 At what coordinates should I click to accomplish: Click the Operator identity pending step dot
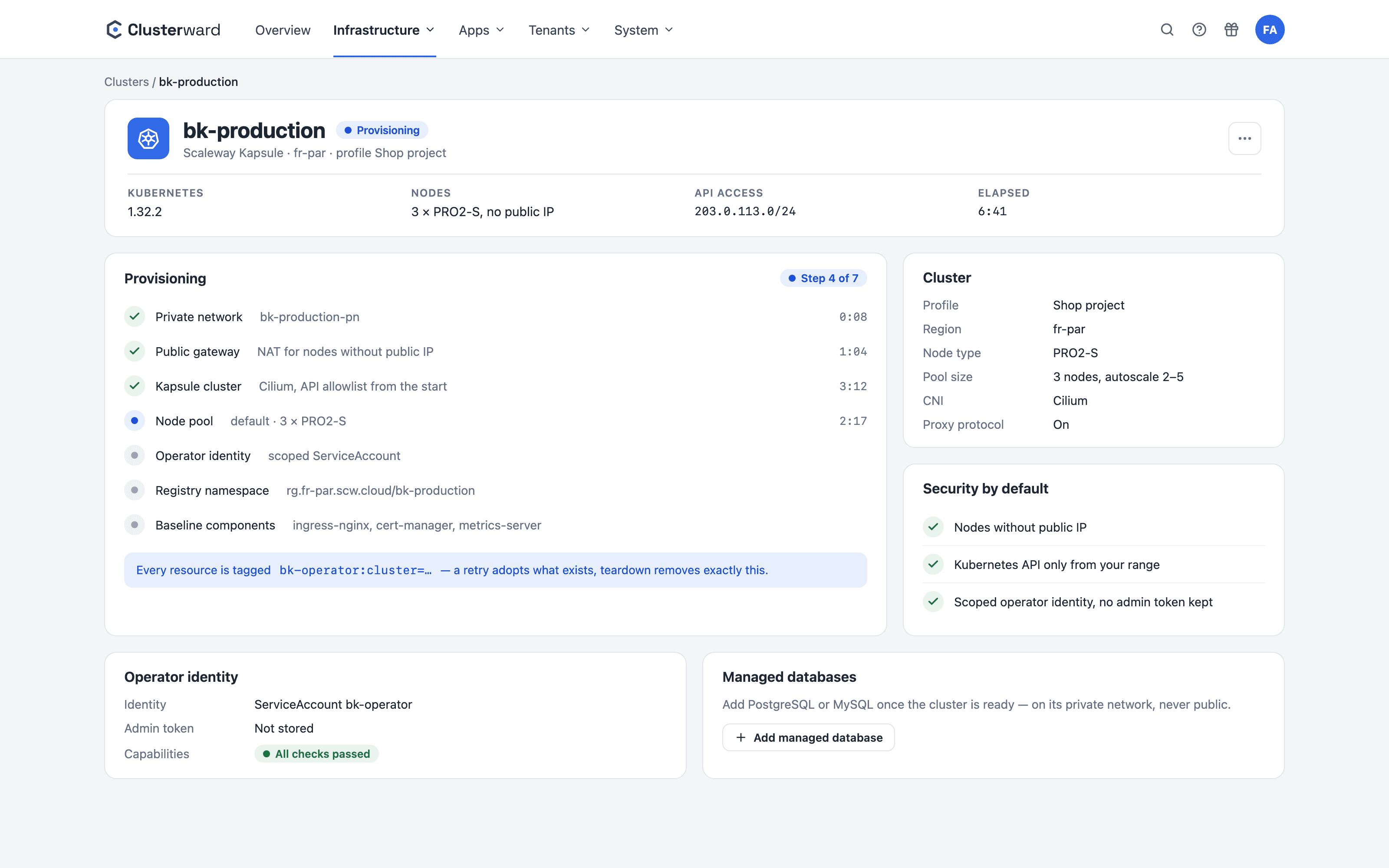point(134,455)
